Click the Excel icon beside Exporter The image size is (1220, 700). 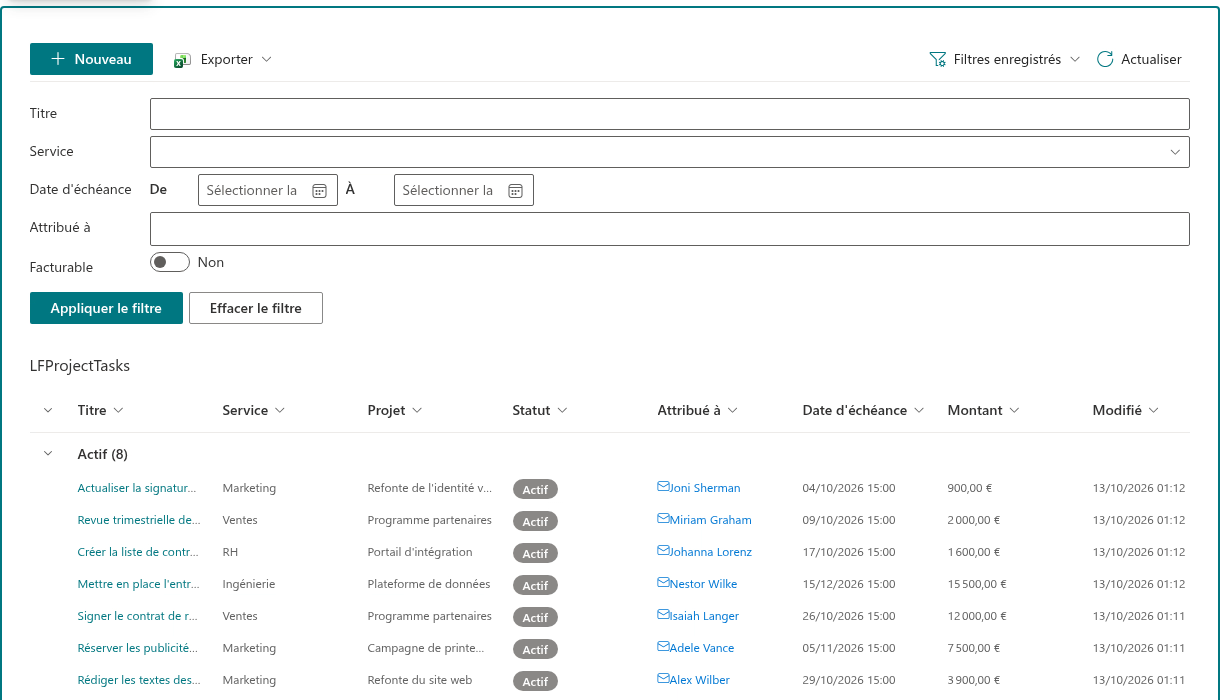[x=182, y=60]
